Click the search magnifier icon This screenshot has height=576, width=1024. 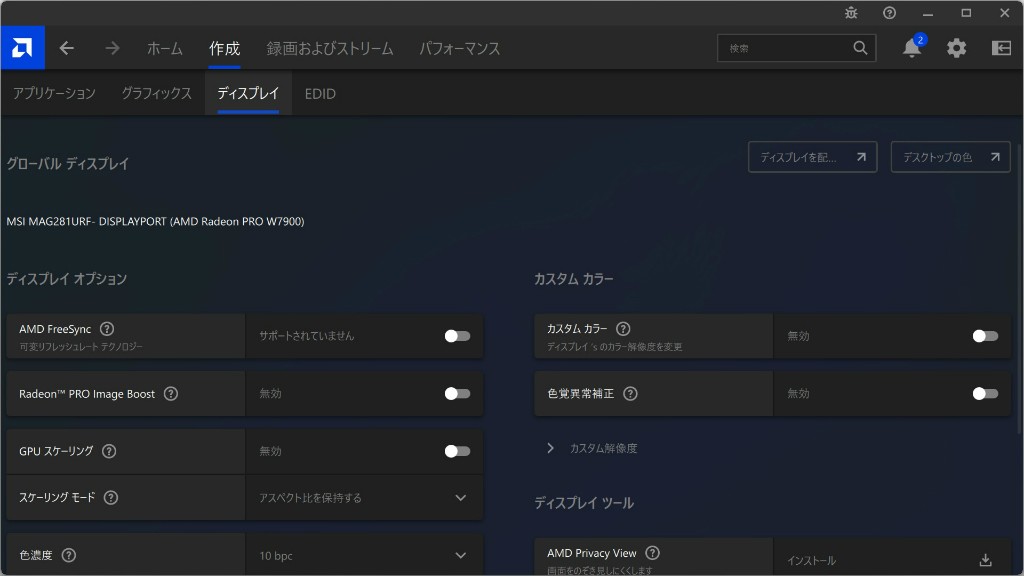click(860, 48)
